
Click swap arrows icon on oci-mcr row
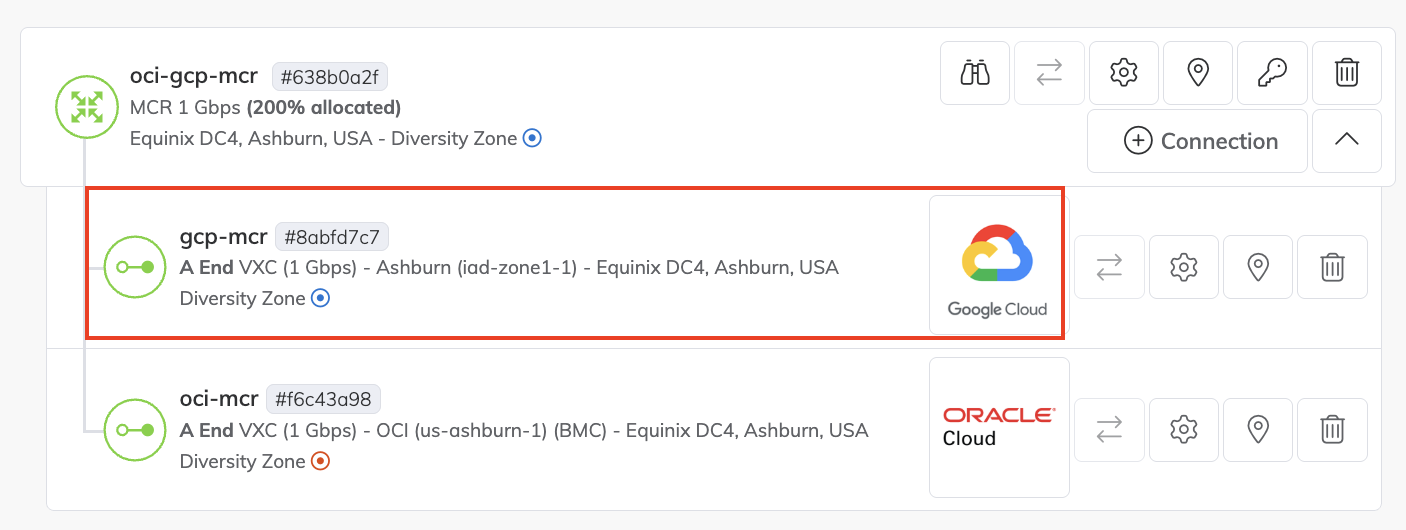click(1109, 429)
